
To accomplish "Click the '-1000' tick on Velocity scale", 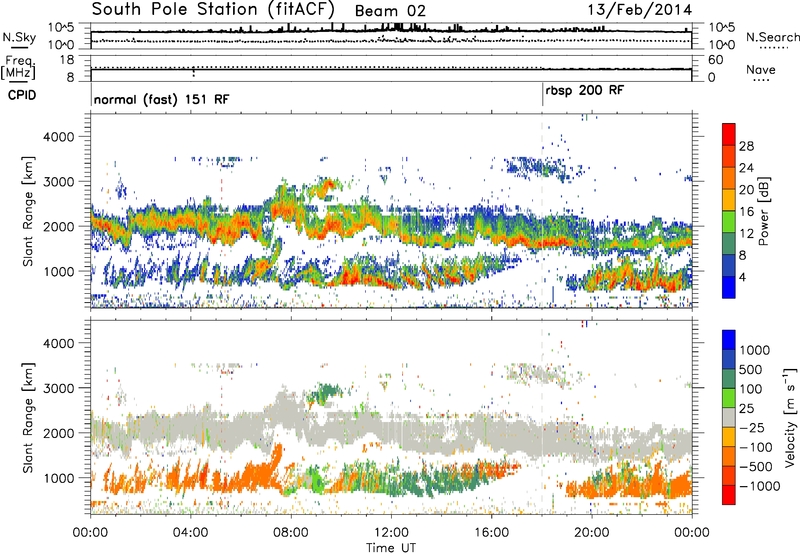I will pos(759,486).
